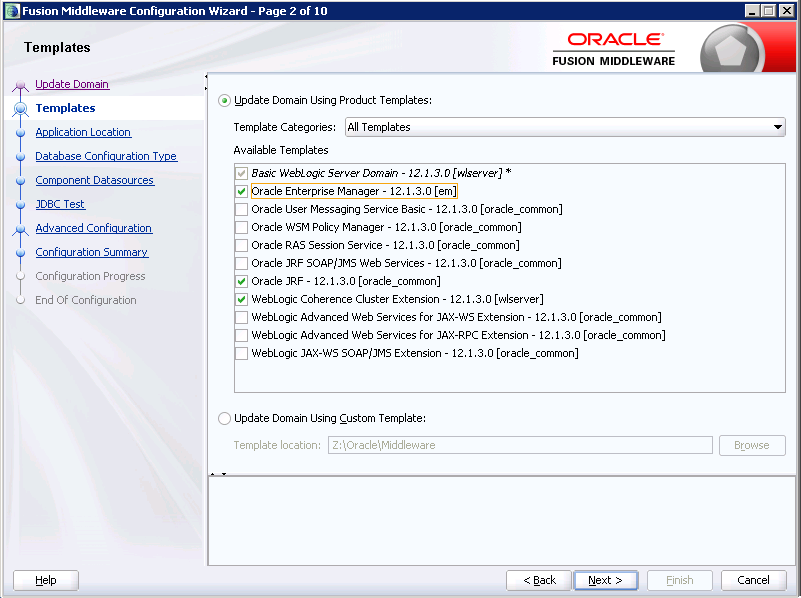This screenshot has height=598, width=801.
Task: Open the Template Categories dropdown
Action: point(565,127)
